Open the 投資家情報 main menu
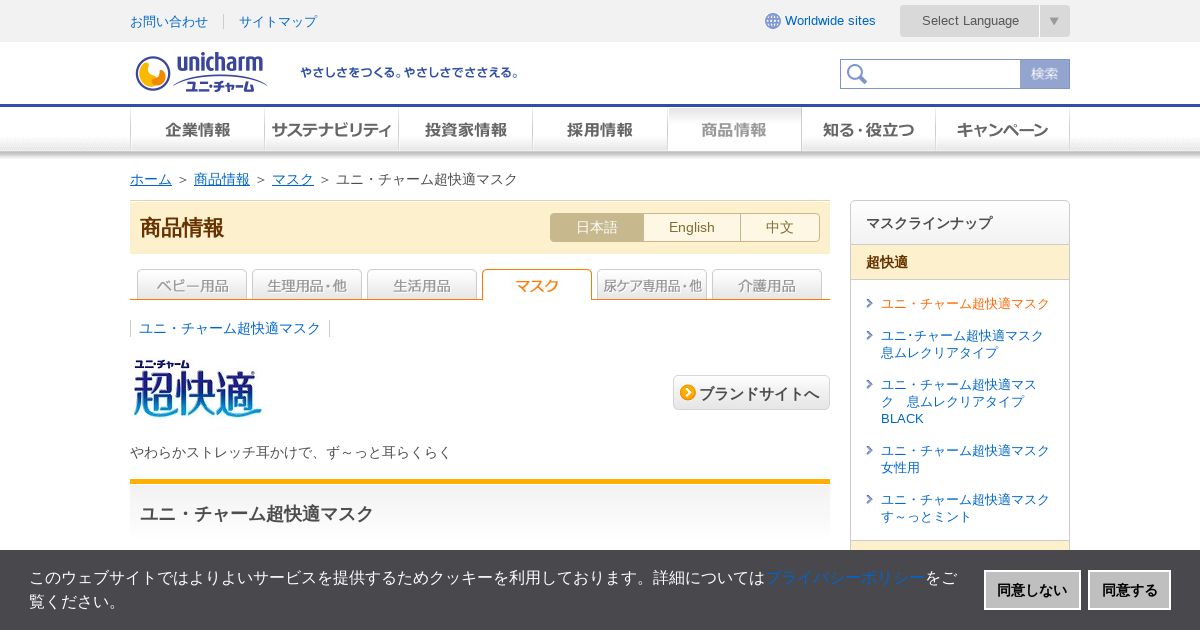 pyautogui.click(x=465, y=130)
